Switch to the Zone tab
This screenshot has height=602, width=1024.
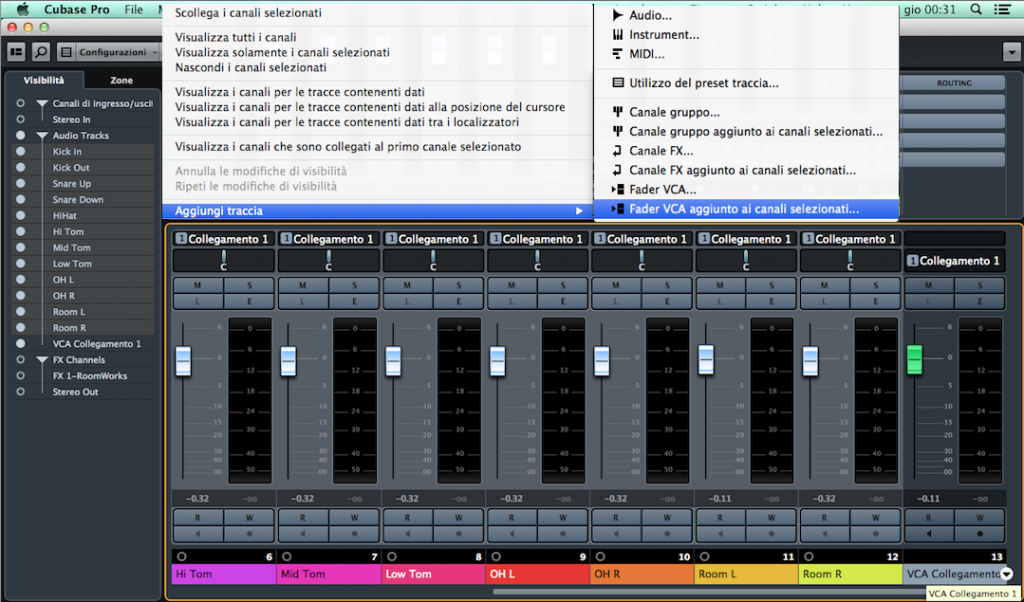121,80
